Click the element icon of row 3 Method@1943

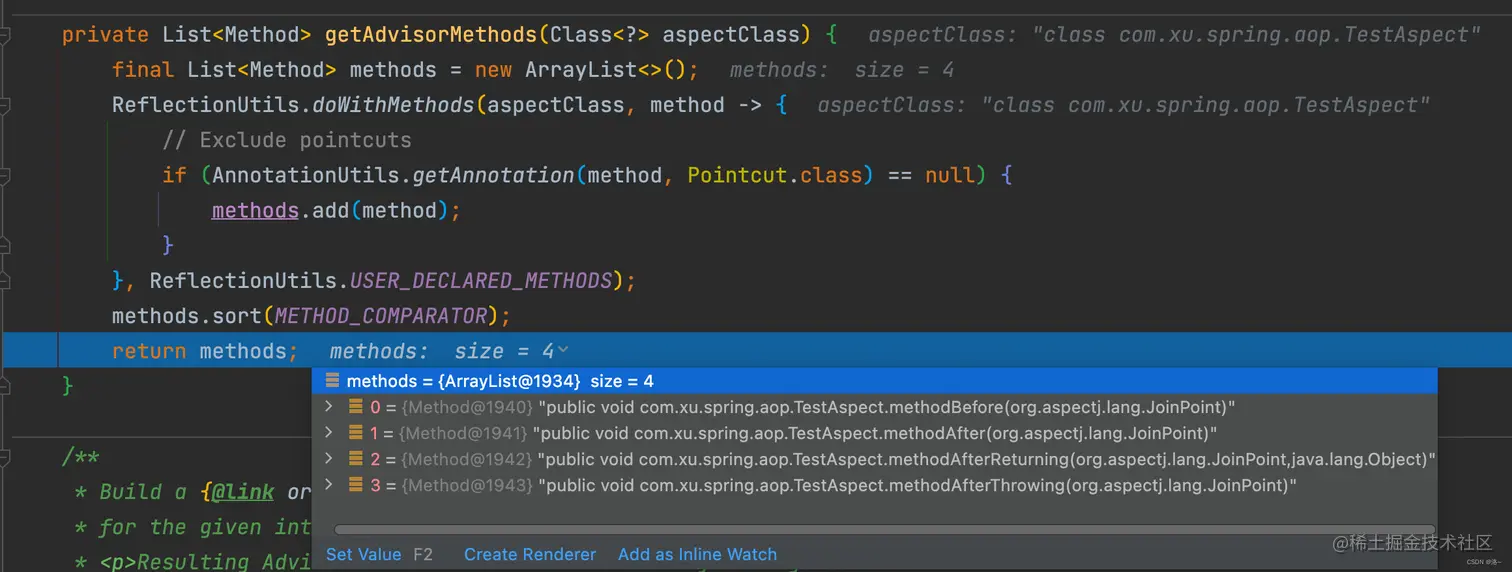[x=356, y=485]
